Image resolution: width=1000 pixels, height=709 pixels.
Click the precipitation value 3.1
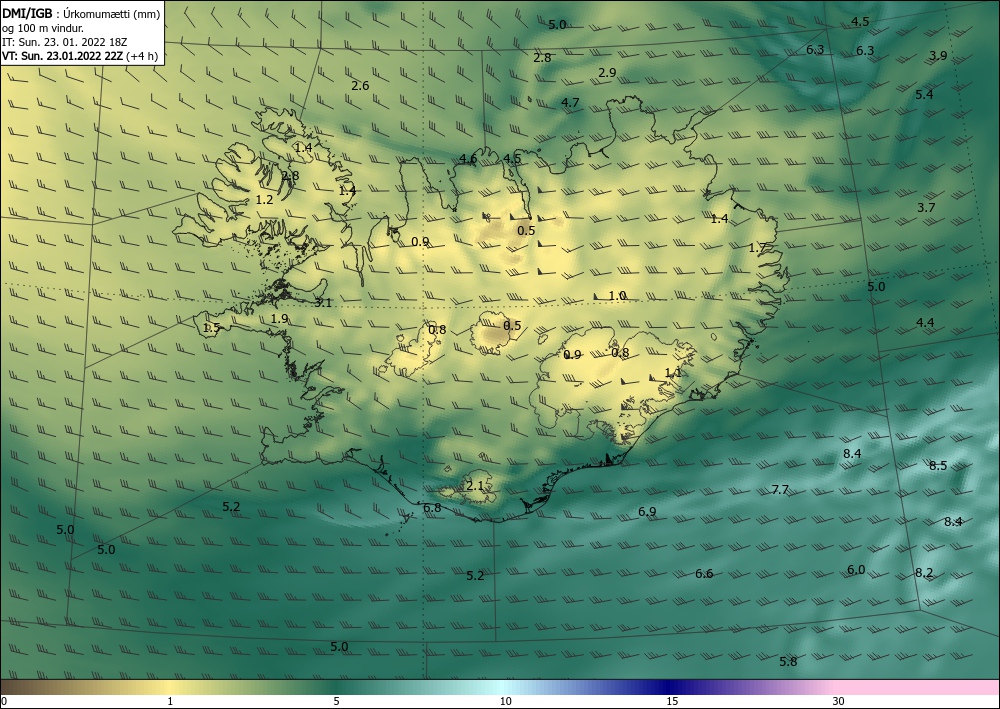point(323,303)
